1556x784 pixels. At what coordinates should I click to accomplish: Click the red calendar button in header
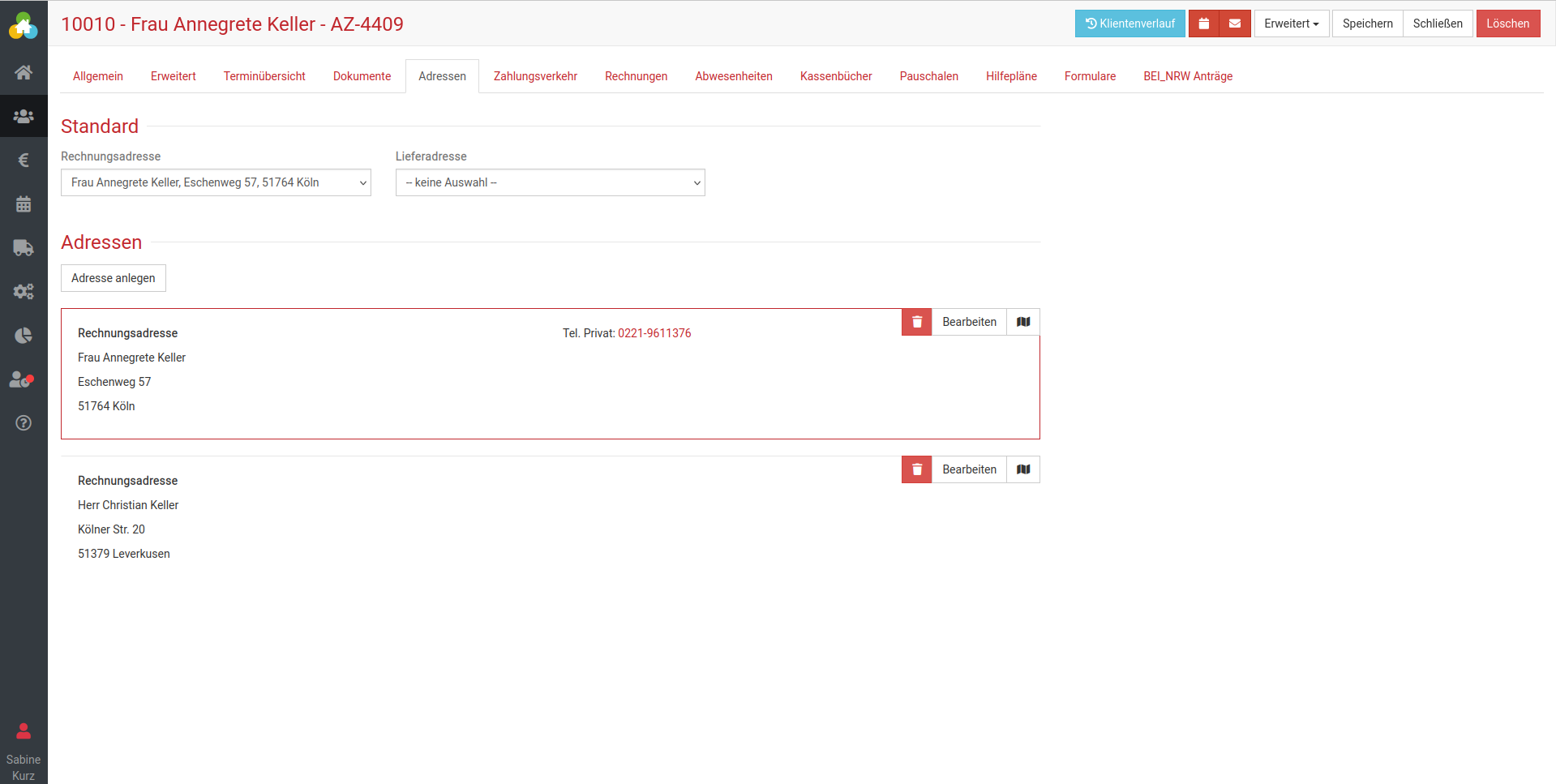tap(1203, 24)
